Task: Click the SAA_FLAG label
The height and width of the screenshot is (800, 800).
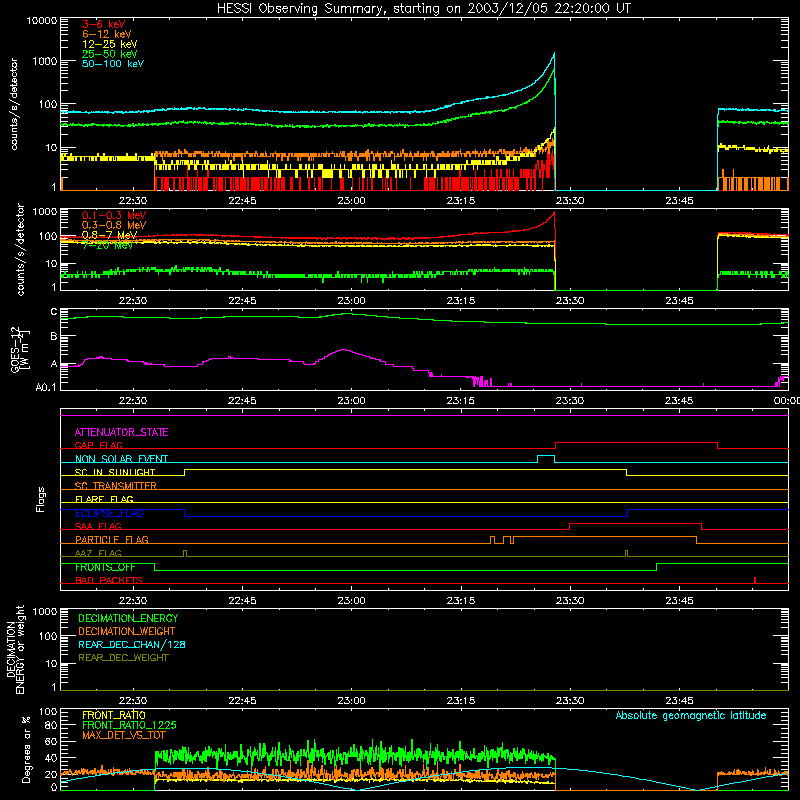Action: click(x=98, y=526)
